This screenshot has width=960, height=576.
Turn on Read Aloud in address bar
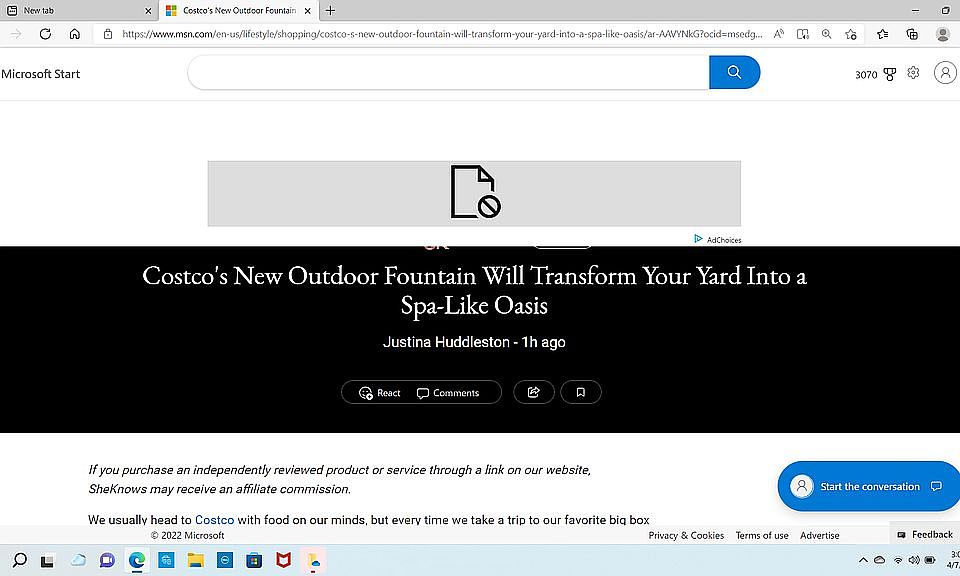click(x=778, y=34)
